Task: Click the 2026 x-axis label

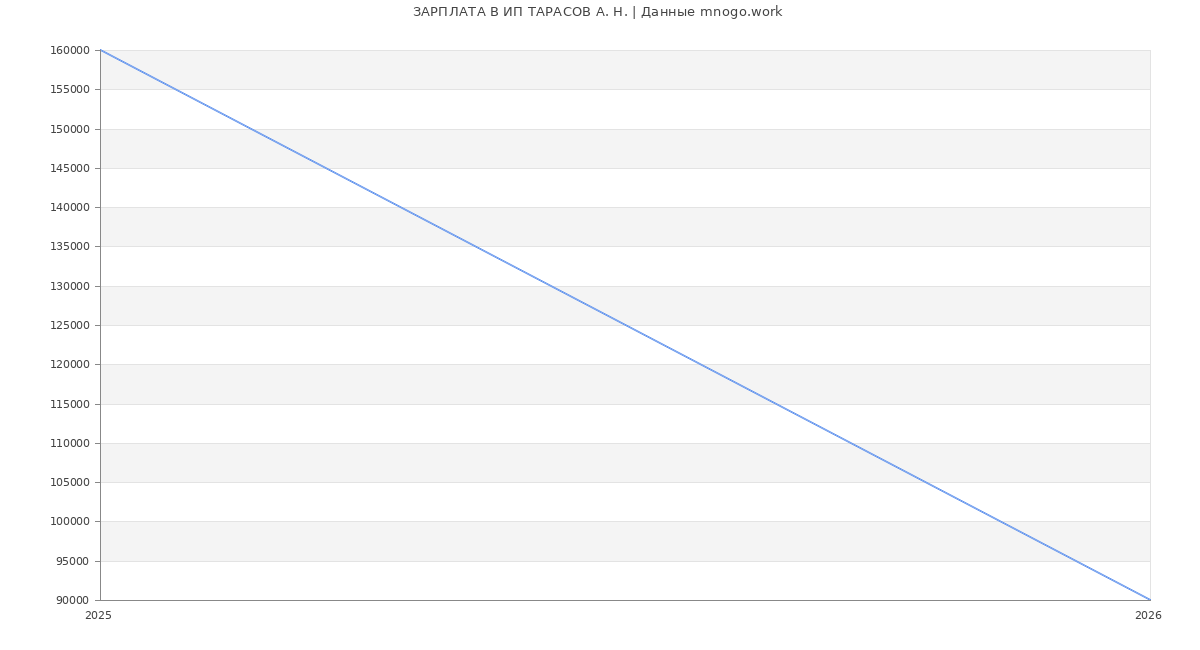Action: coord(1148,616)
